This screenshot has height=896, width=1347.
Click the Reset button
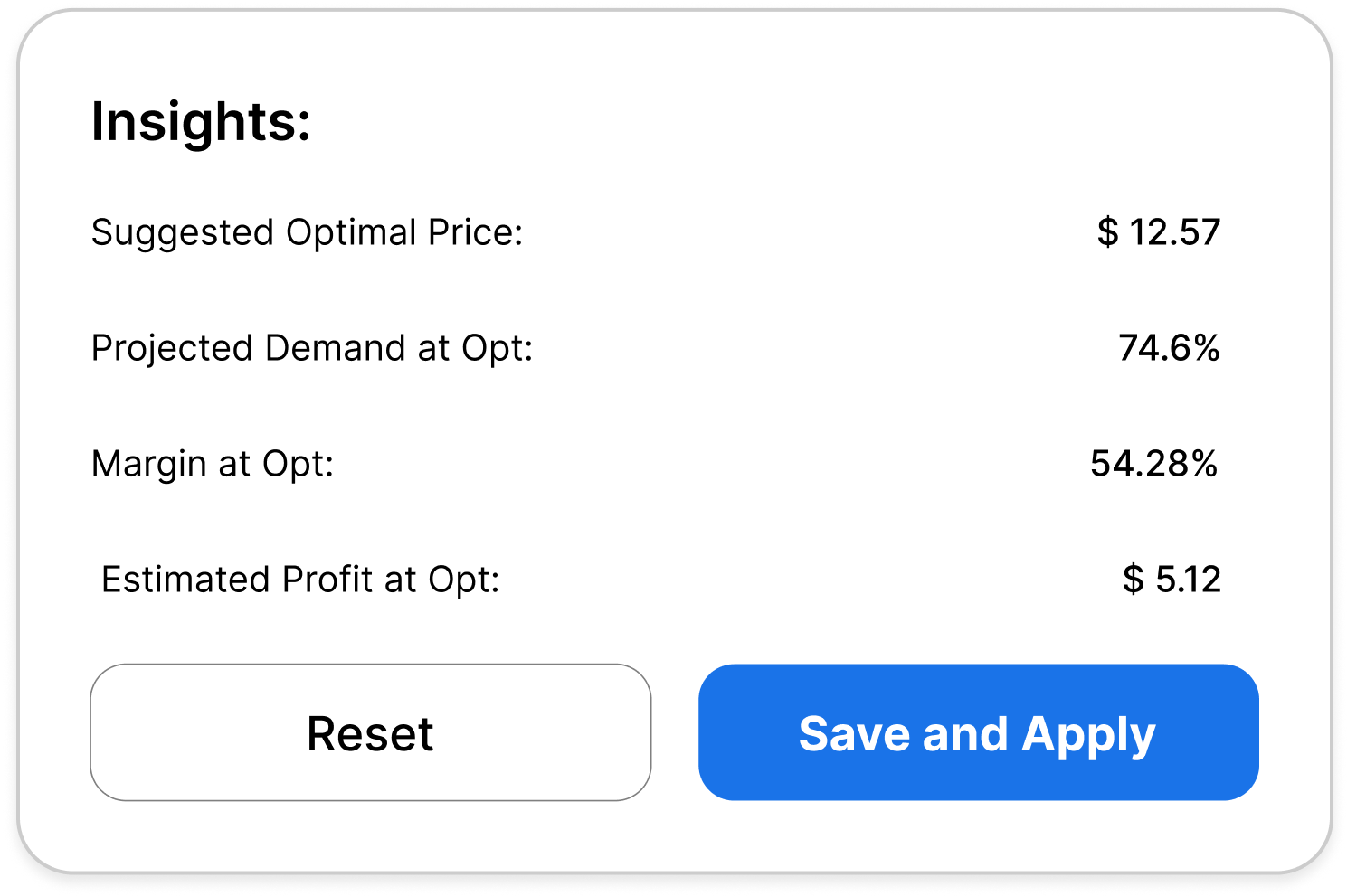coord(370,732)
